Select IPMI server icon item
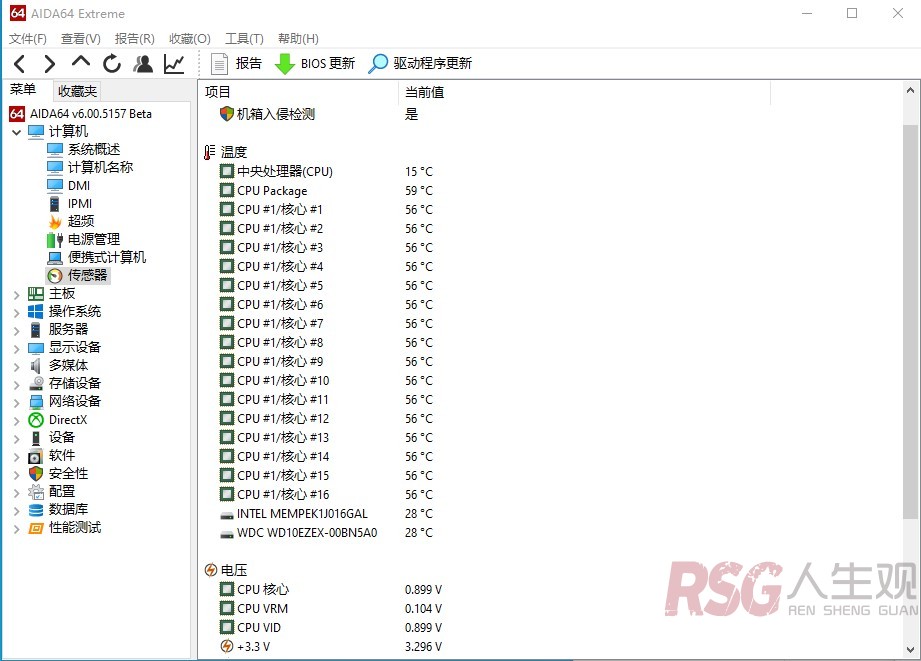921x661 pixels. pos(55,204)
